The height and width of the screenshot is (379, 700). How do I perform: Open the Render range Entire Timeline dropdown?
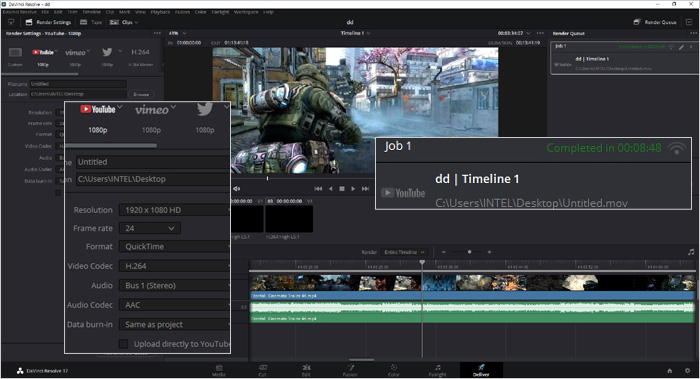pyautogui.click(x=404, y=252)
